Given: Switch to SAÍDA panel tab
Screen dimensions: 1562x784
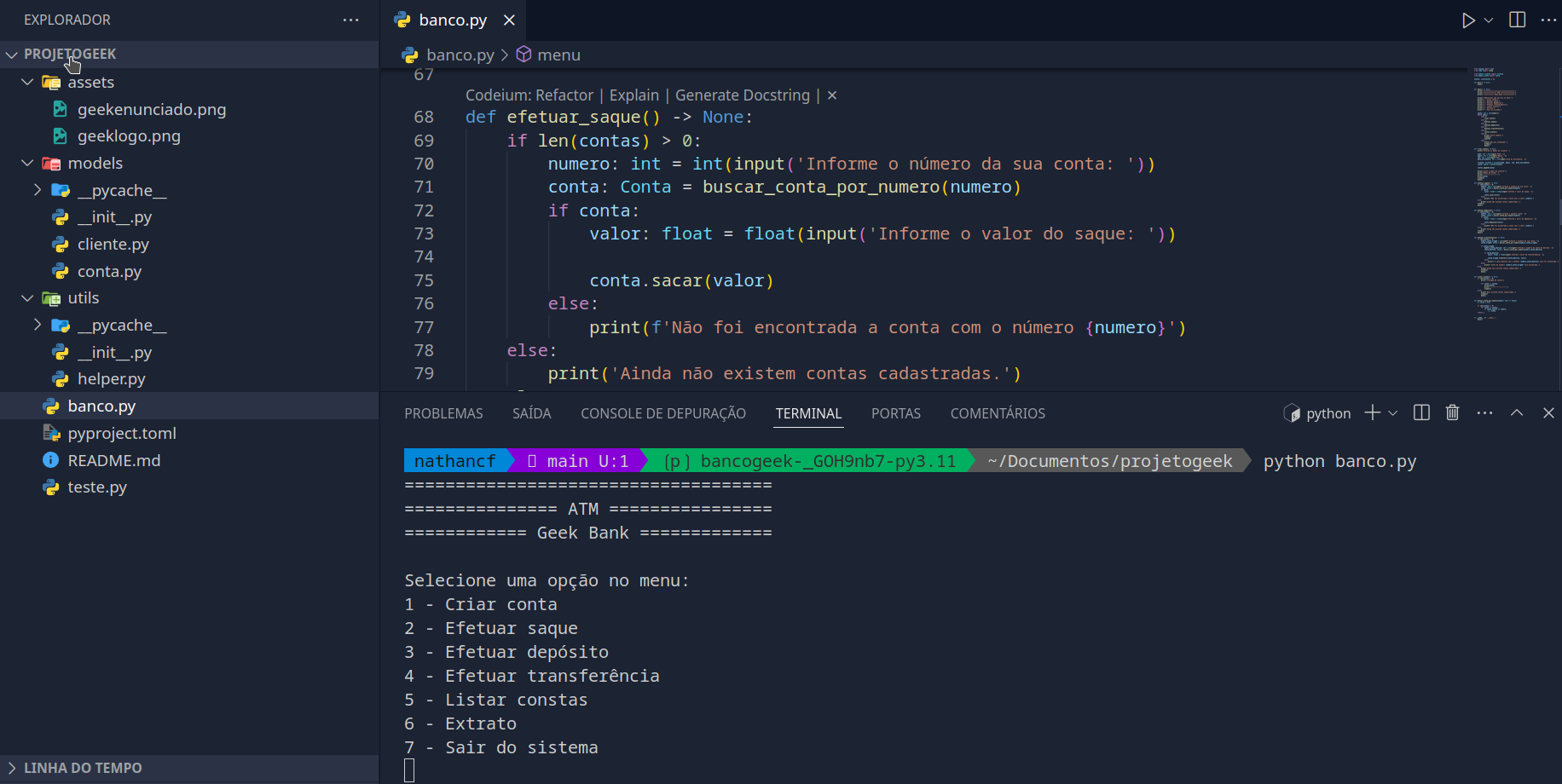Looking at the screenshot, I should 532,413.
